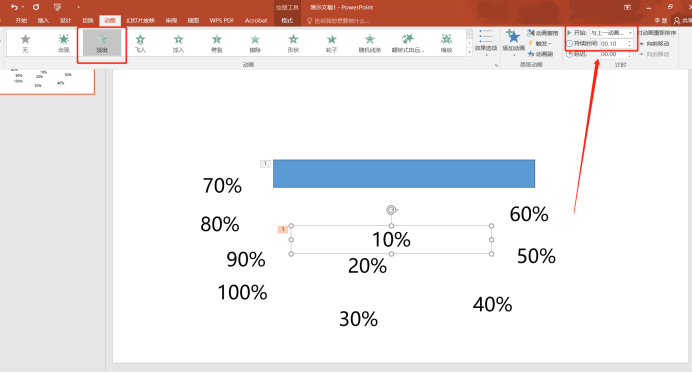
Task: Switch to the 切换 ribbon tab
Action: point(87,20)
